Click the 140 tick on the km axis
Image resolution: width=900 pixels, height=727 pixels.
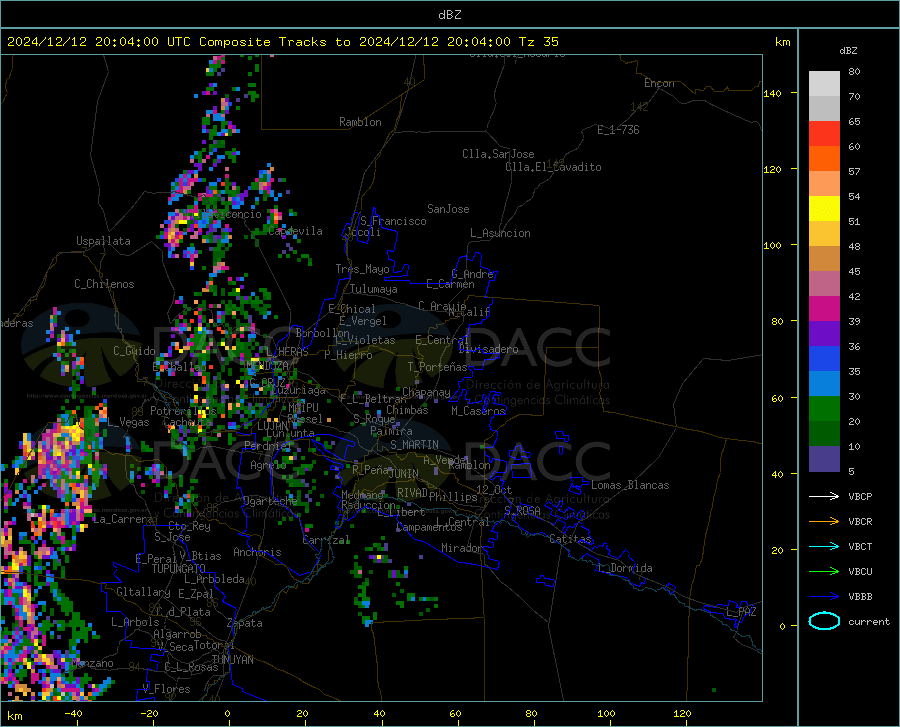773,93
